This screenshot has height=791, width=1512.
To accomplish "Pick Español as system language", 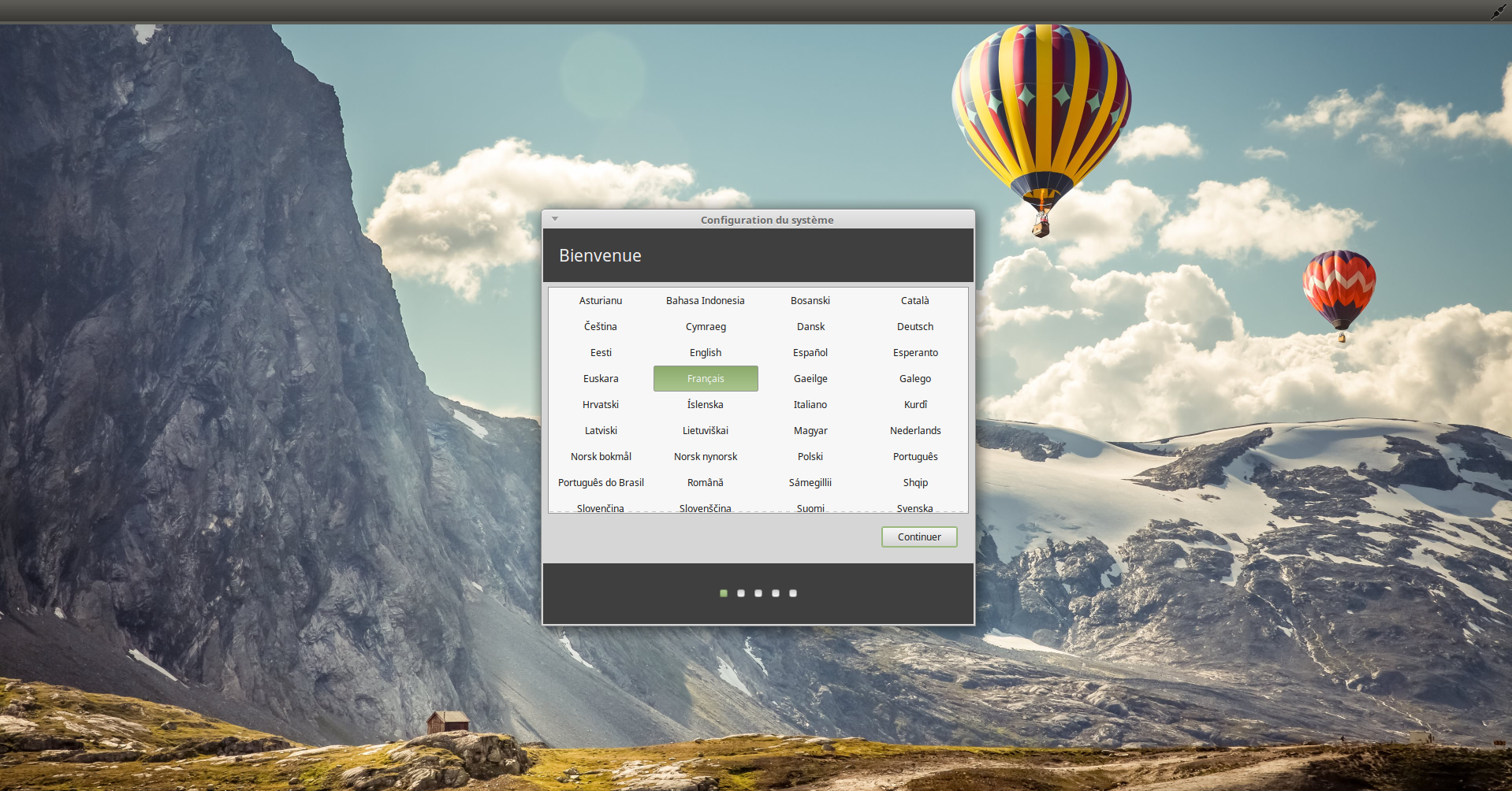I will click(x=810, y=353).
